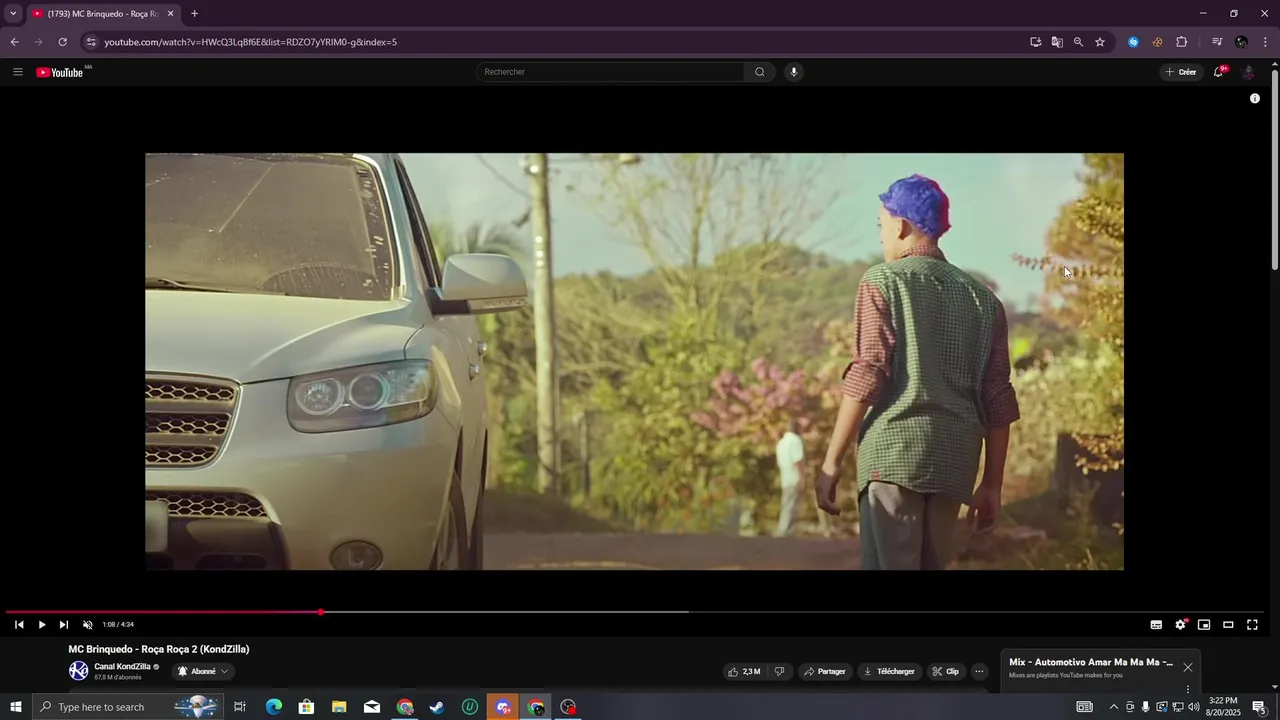Open Chrome profile avatar

(1241, 42)
